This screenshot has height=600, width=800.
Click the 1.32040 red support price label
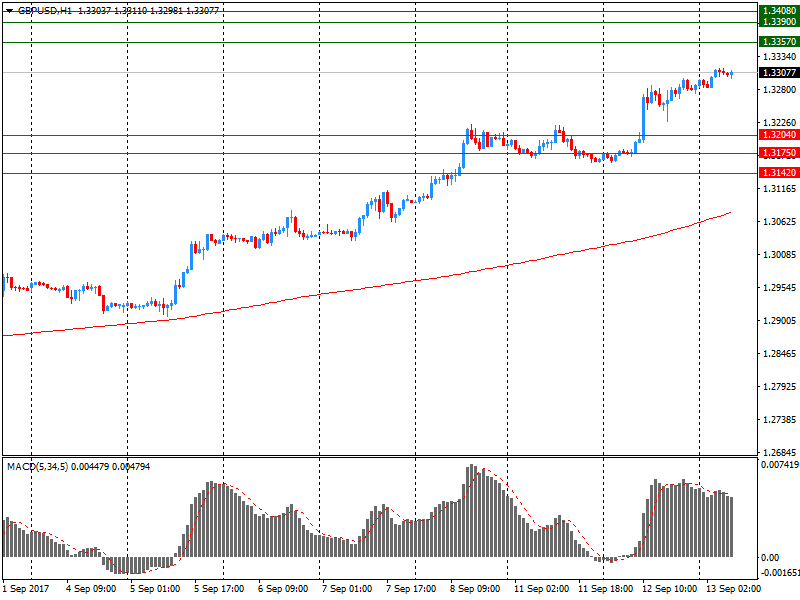[779, 135]
